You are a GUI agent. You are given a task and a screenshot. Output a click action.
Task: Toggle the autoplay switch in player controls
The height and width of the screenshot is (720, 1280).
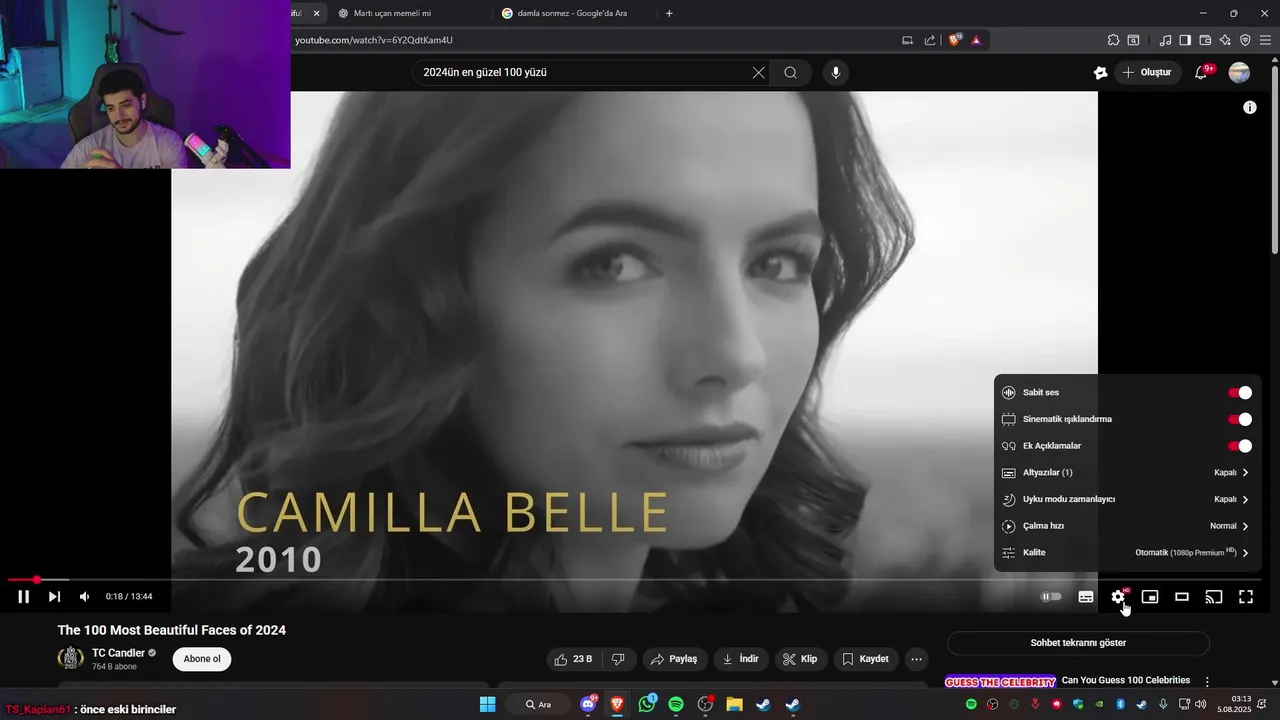[1051, 597]
